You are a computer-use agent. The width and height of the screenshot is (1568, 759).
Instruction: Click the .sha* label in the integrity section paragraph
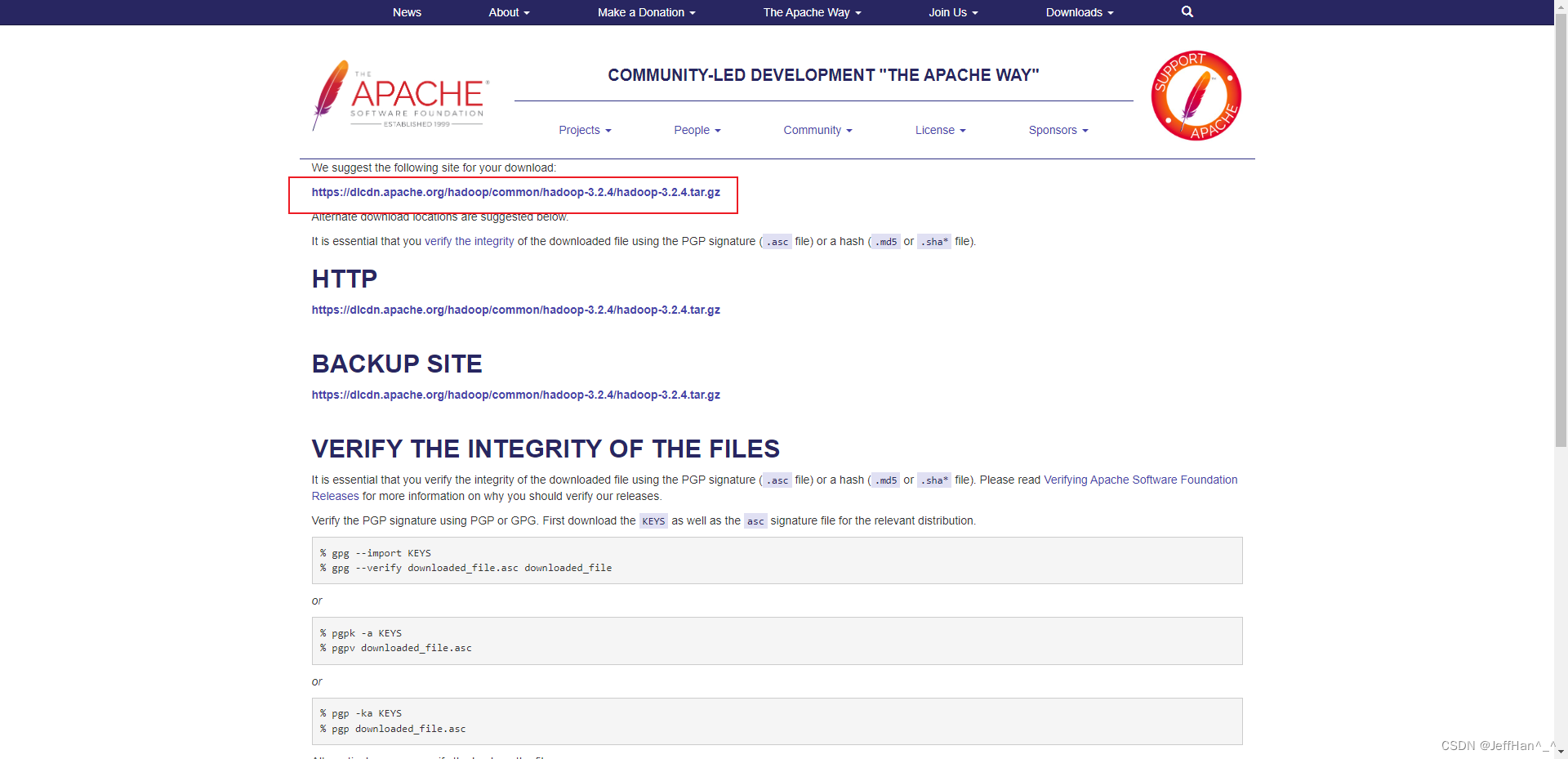click(x=934, y=480)
